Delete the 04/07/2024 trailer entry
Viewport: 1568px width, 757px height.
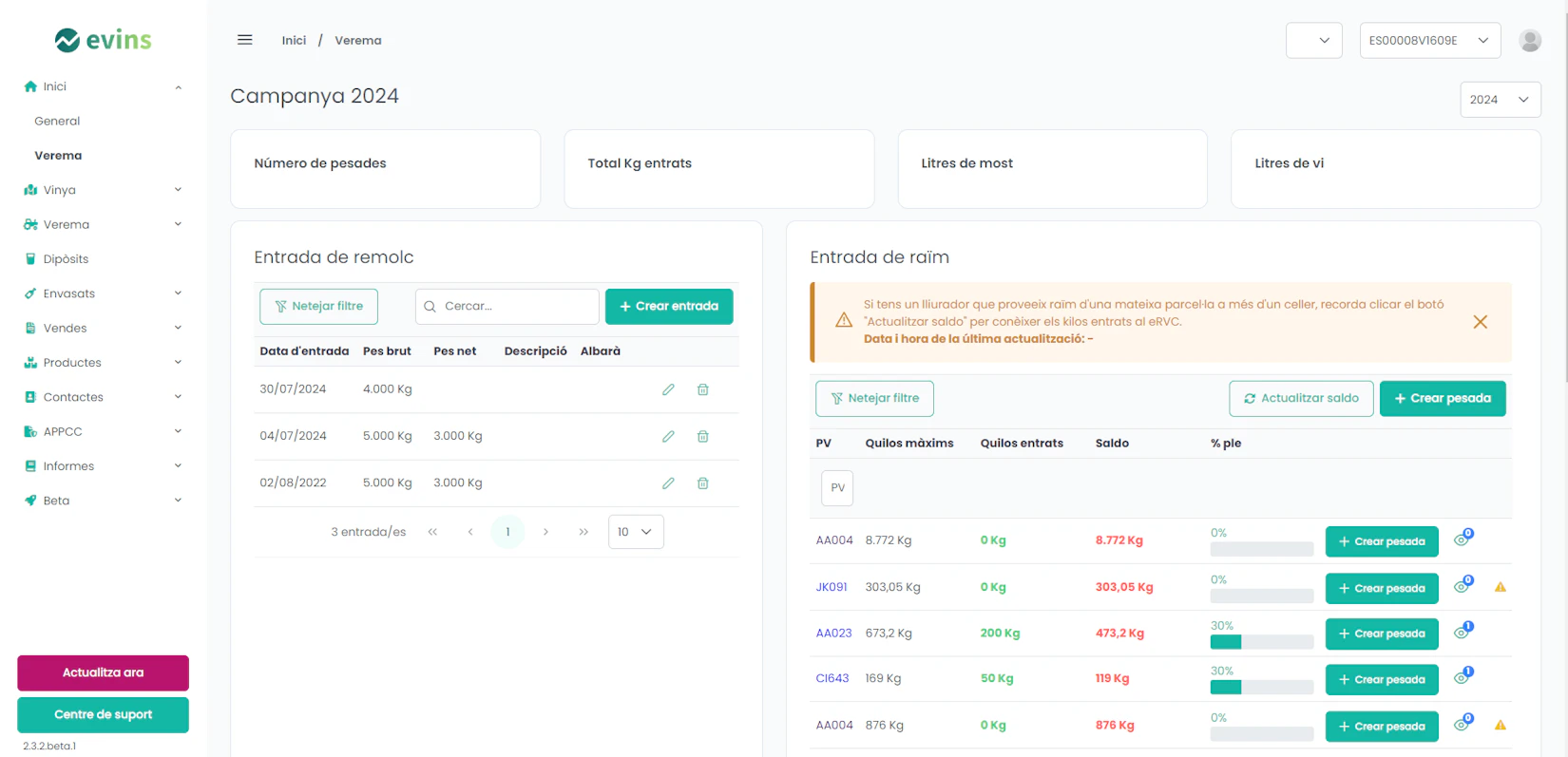pos(703,436)
